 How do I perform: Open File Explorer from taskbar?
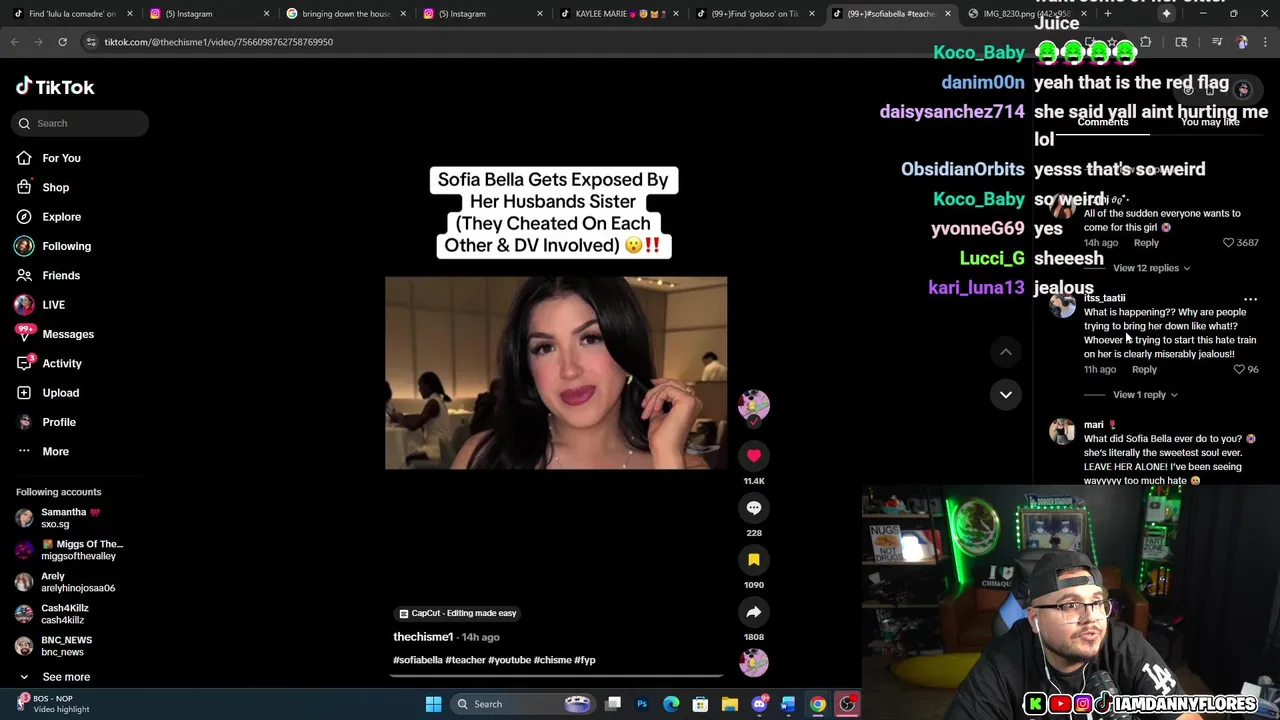730,704
